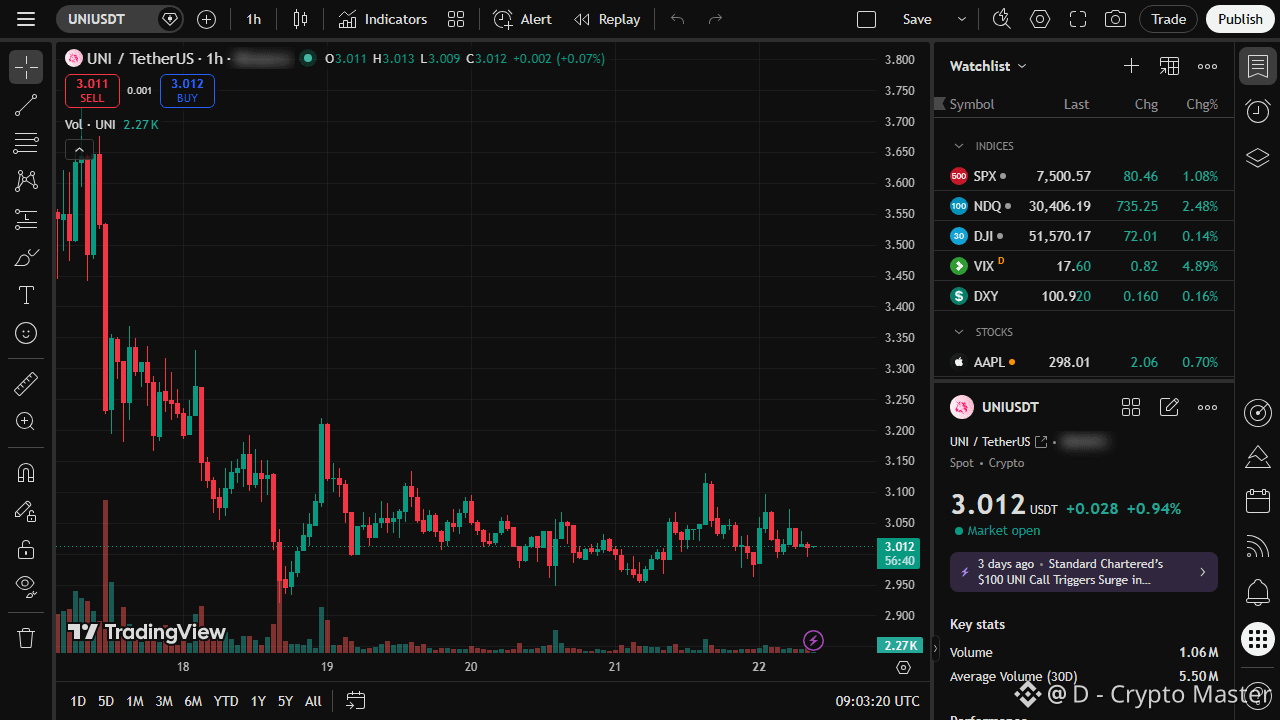The width and height of the screenshot is (1280, 720).
Task: Select the All time range
Action: tap(313, 701)
